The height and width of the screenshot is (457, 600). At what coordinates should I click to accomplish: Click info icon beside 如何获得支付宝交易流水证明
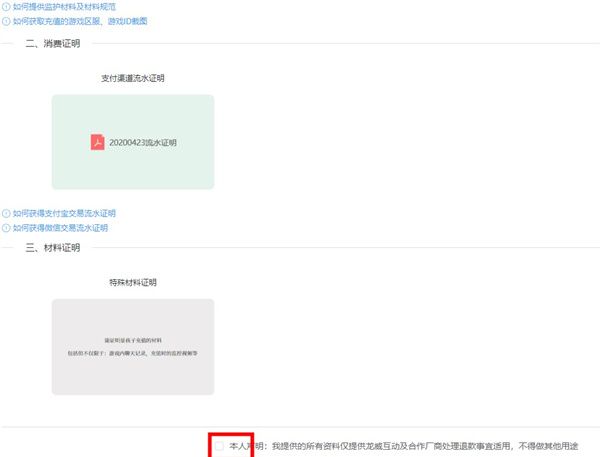pyautogui.click(x=6, y=213)
